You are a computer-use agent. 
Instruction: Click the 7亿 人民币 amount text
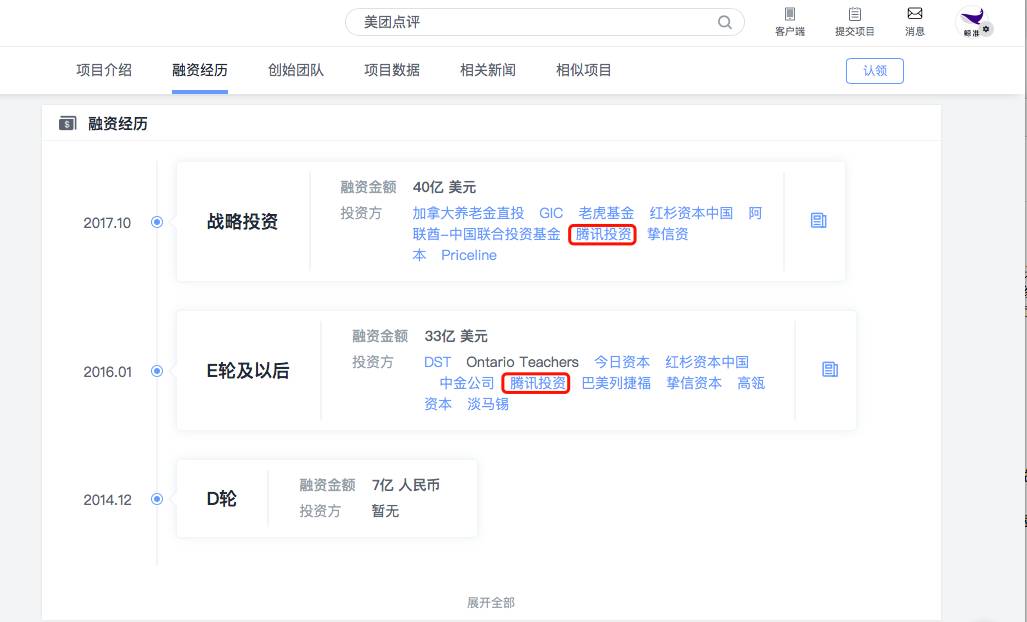coord(405,485)
